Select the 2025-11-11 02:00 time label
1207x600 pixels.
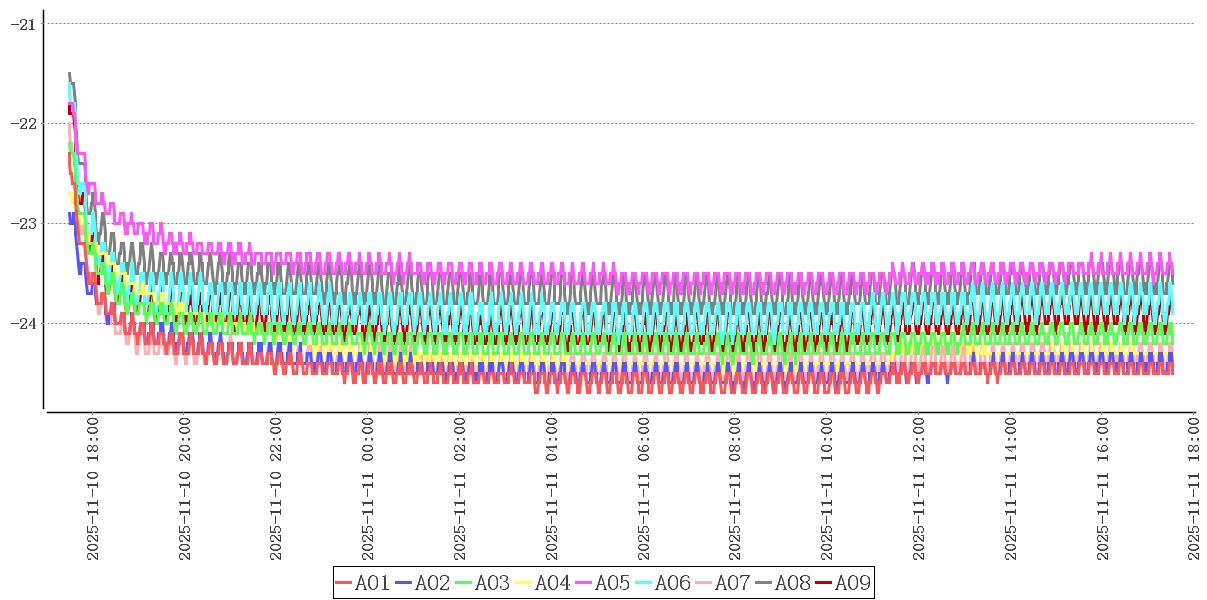(x=460, y=490)
